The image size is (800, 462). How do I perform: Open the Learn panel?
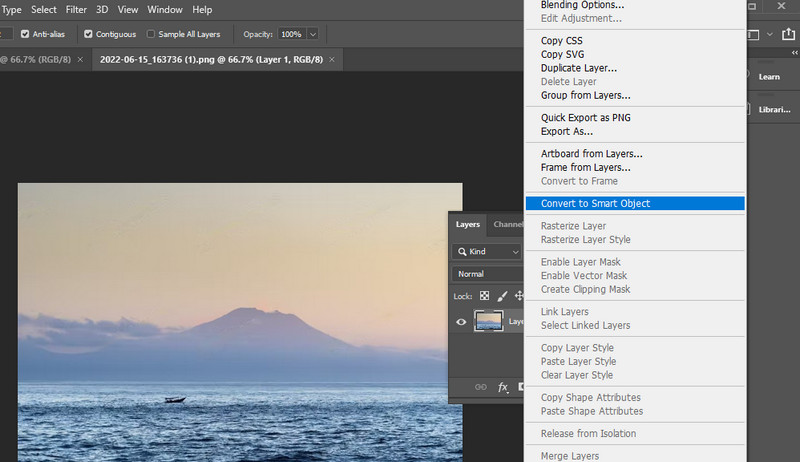(x=769, y=76)
